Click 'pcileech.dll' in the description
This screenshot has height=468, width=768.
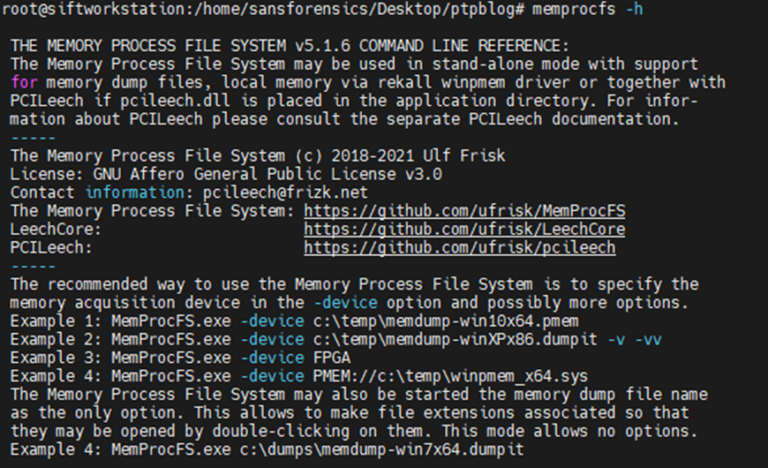(x=175, y=101)
